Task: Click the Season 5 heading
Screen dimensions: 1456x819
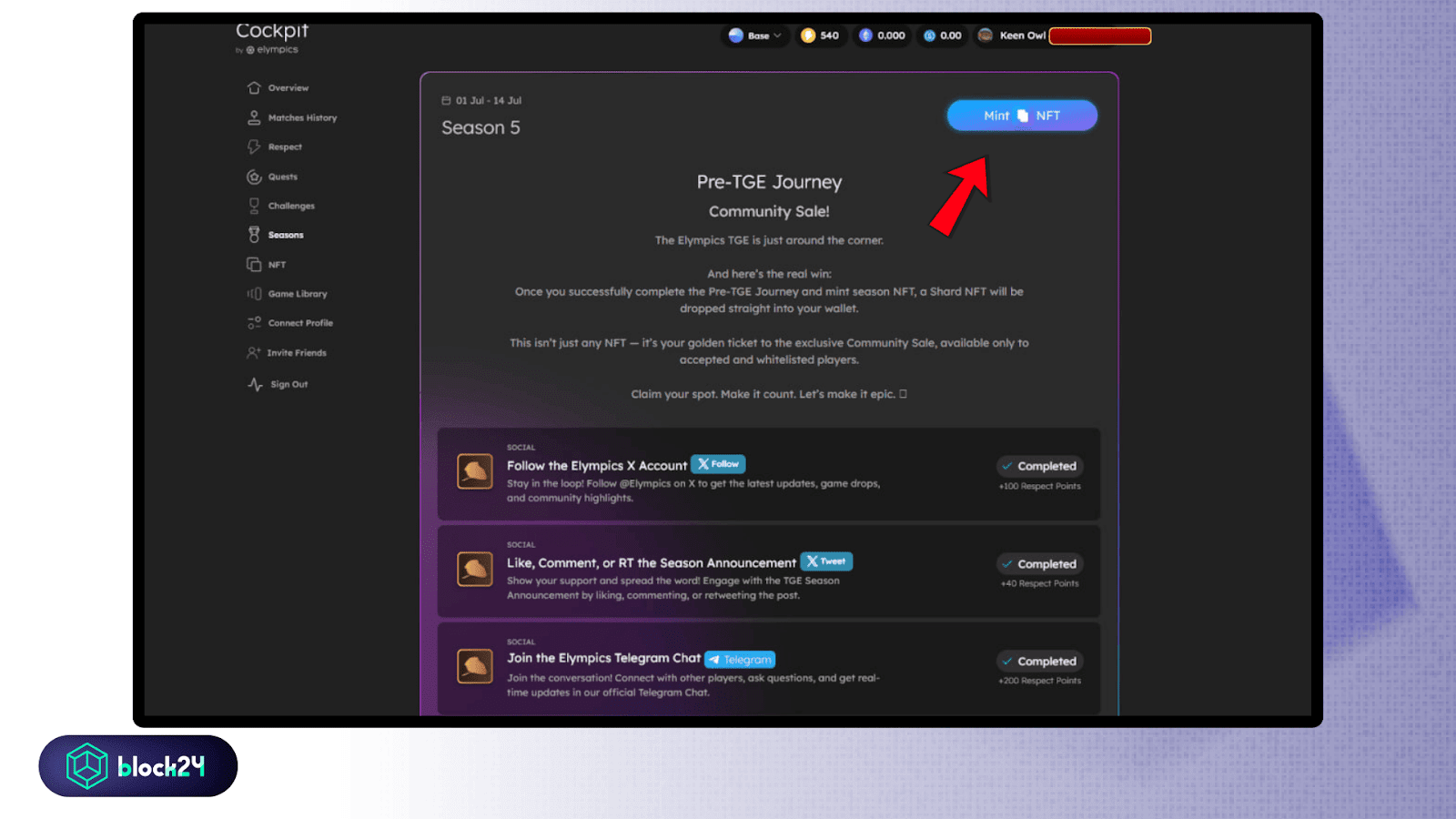Action: (480, 127)
